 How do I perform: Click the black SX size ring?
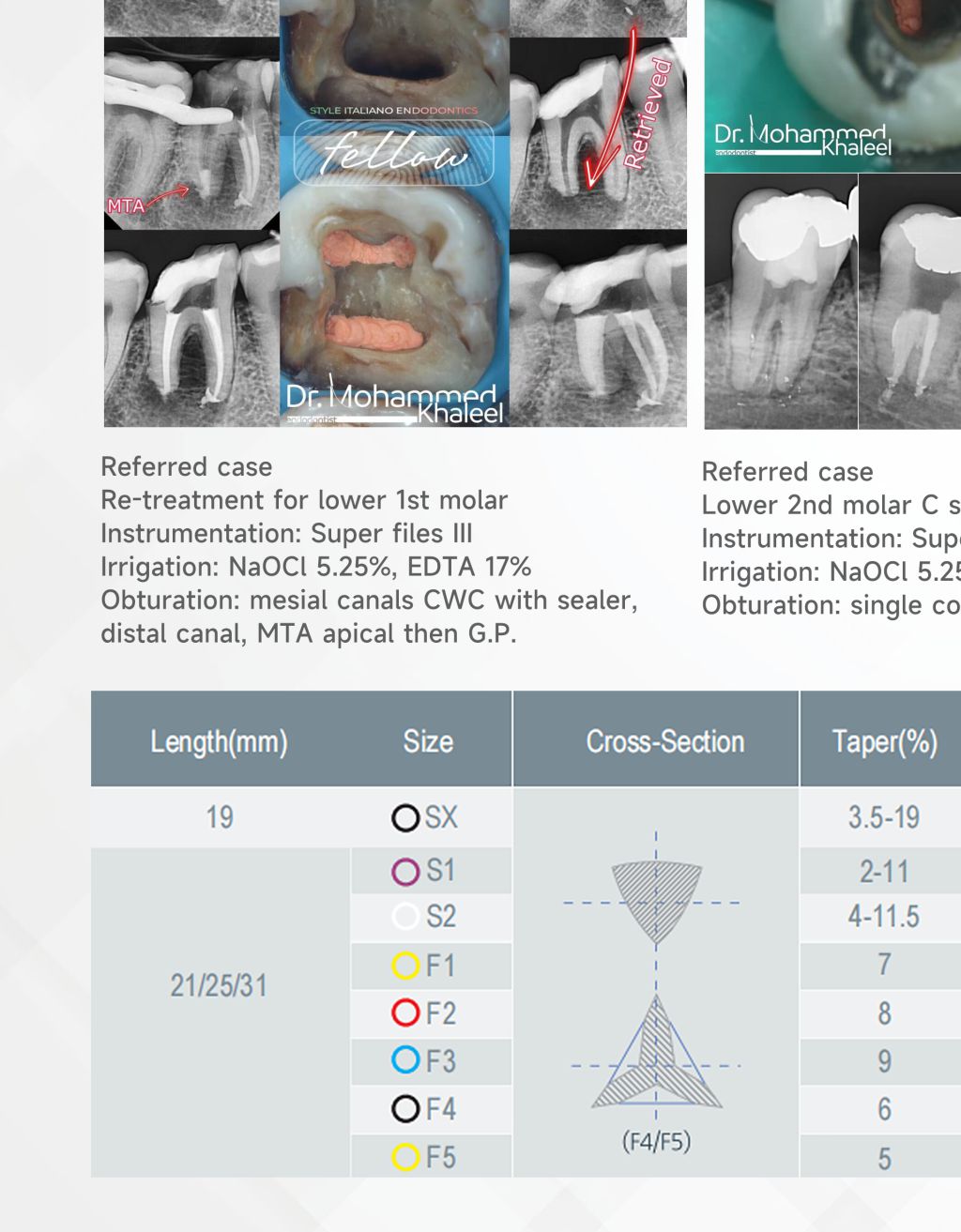[x=405, y=818]
